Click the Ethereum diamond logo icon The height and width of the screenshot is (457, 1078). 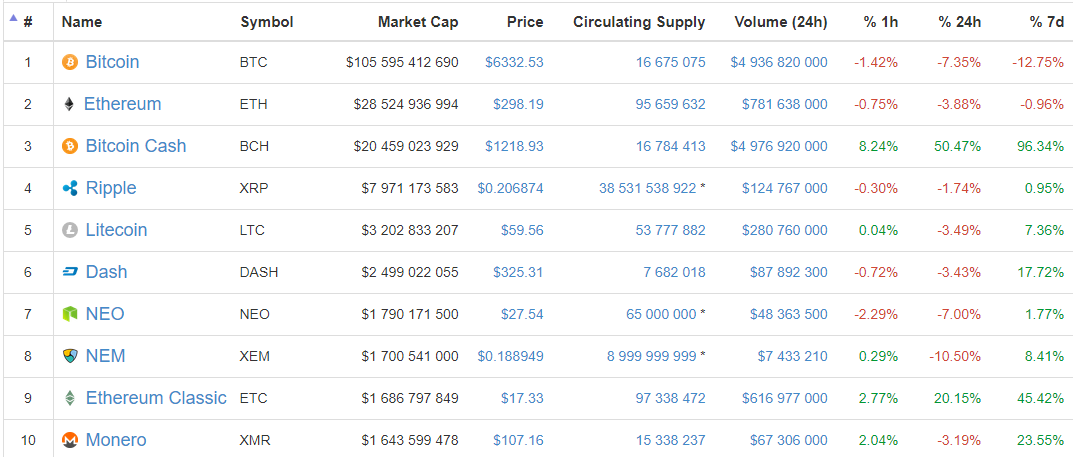[69, 104]
